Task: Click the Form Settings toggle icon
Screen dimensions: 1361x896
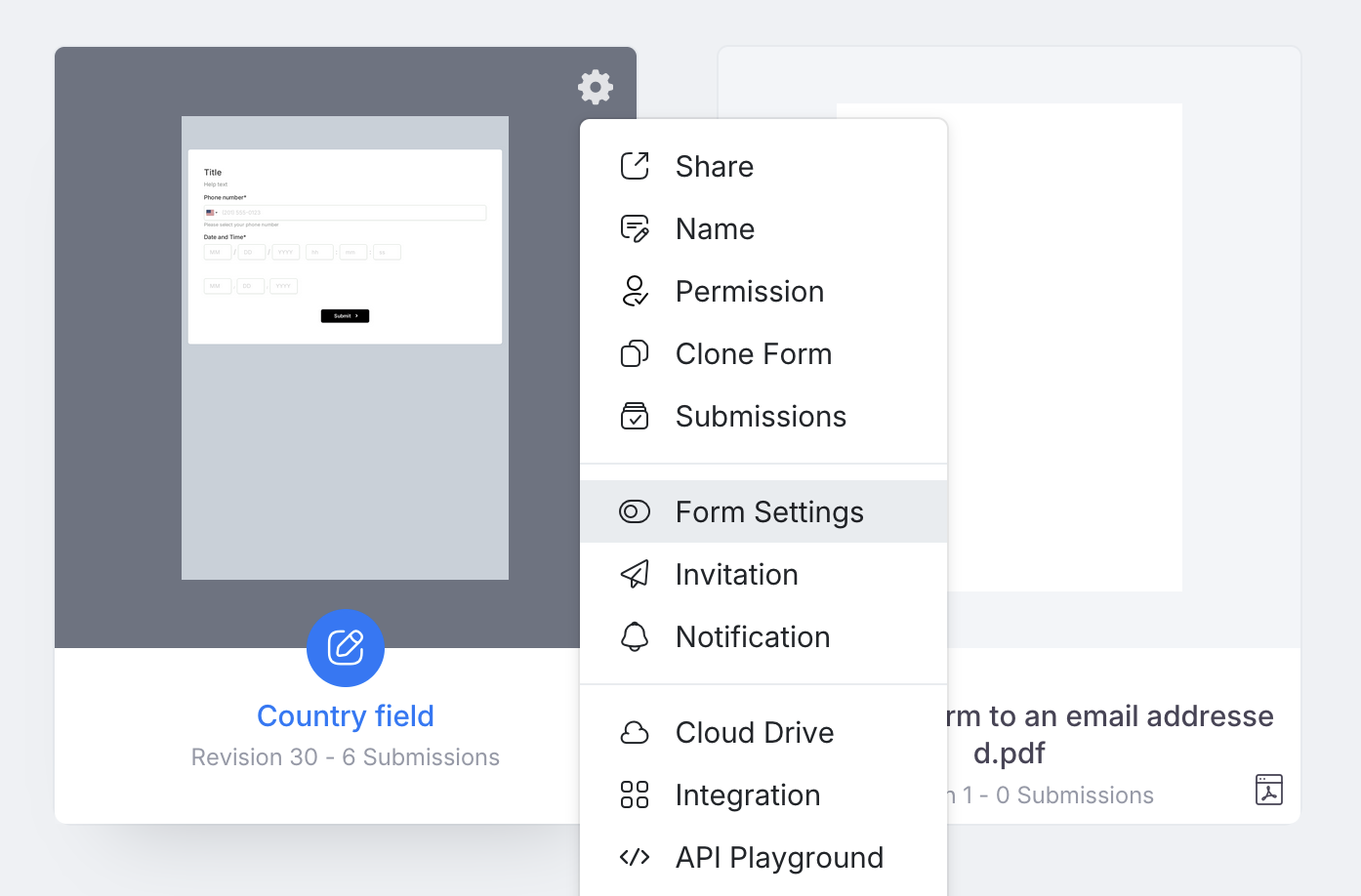Action: click(635, 511)
